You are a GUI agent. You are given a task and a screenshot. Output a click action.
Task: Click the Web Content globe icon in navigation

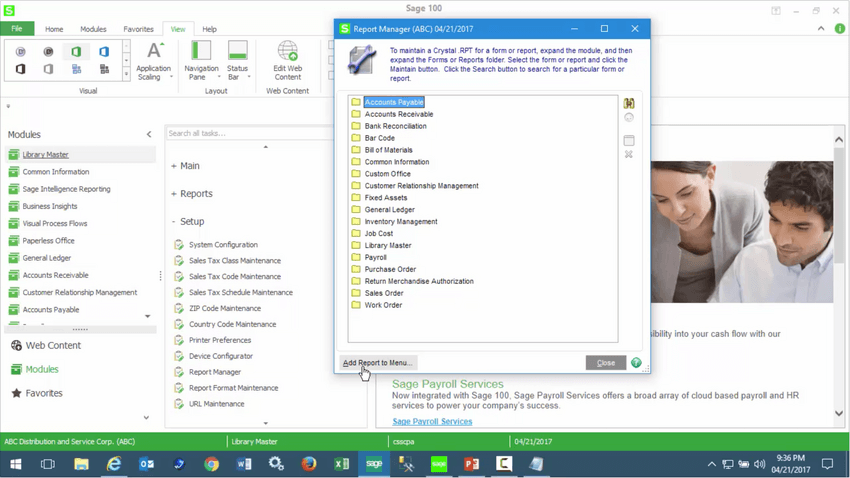pos(16,345)
